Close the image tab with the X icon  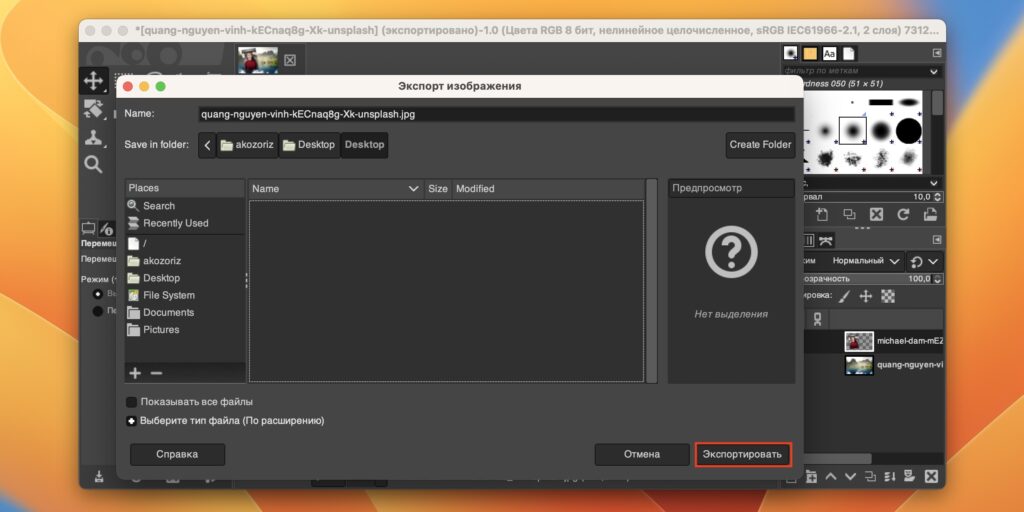[290, 60]
